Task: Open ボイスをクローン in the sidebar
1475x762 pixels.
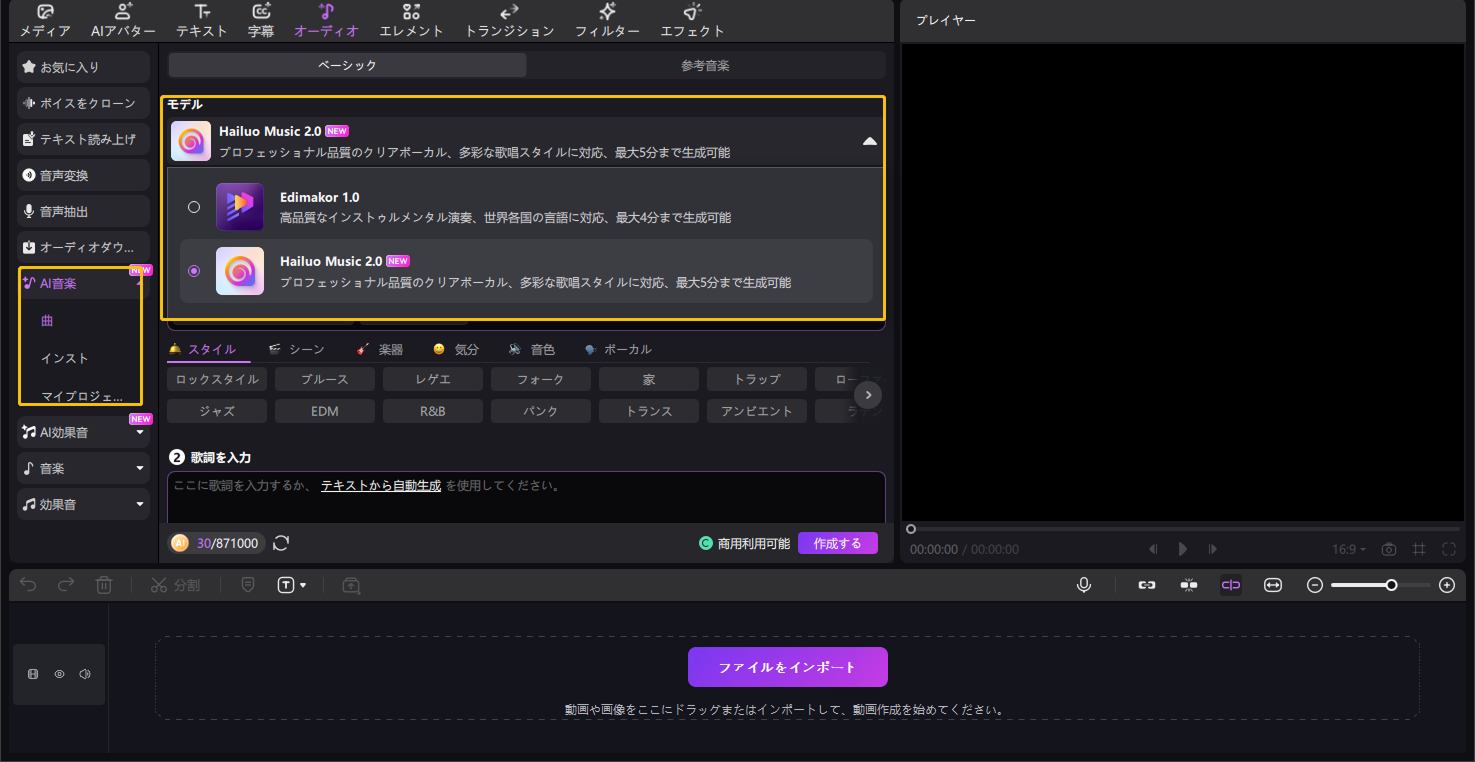Action: [82, 103]
